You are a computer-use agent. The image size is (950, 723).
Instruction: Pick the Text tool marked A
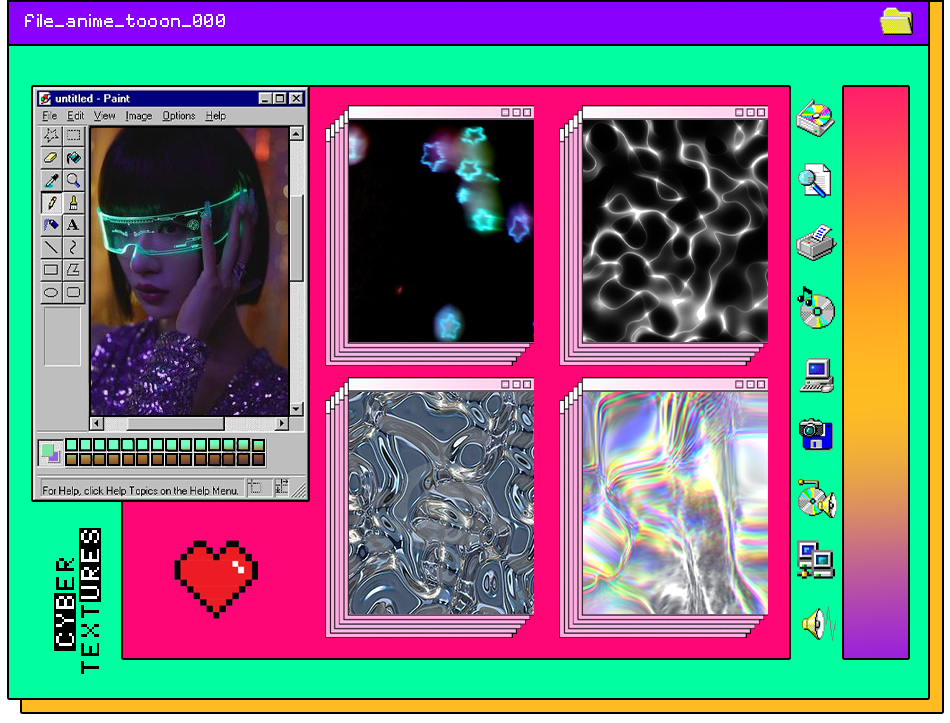(x=73, y=225)
